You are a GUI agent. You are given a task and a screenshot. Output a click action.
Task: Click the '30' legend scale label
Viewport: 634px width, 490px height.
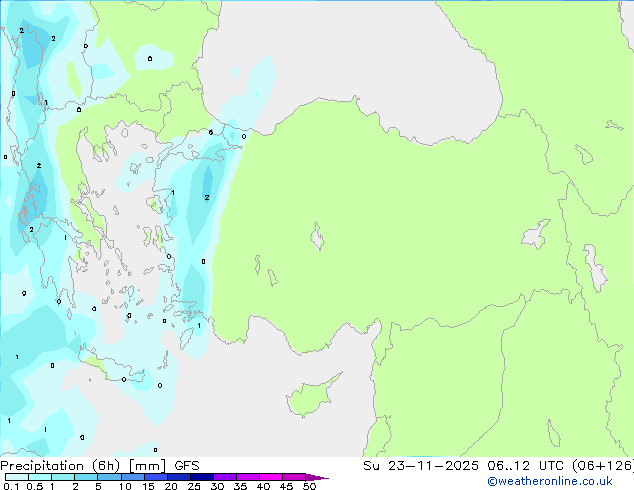(217, 486)
